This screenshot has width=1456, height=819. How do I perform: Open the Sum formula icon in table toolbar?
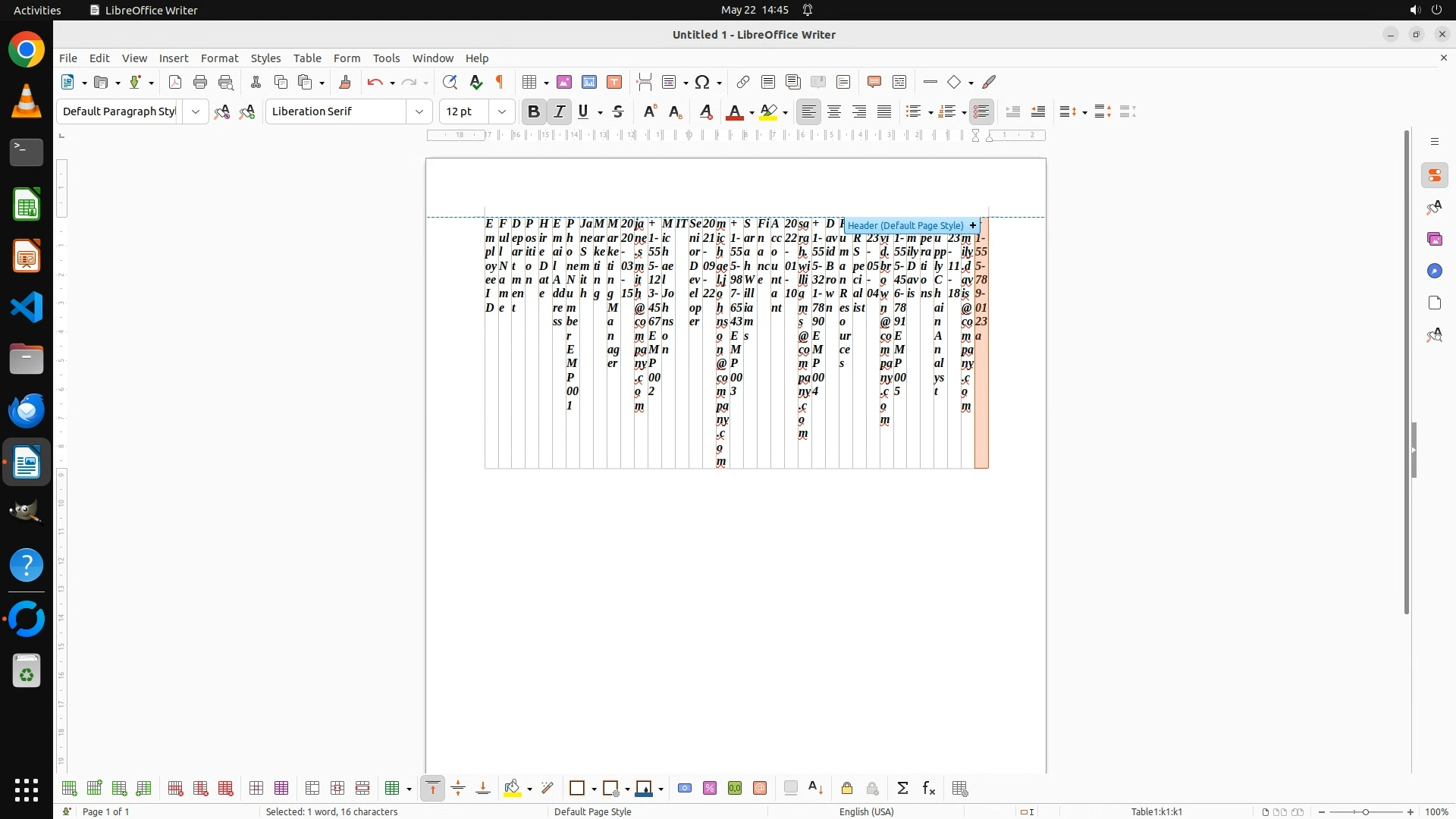click(902, 789)
